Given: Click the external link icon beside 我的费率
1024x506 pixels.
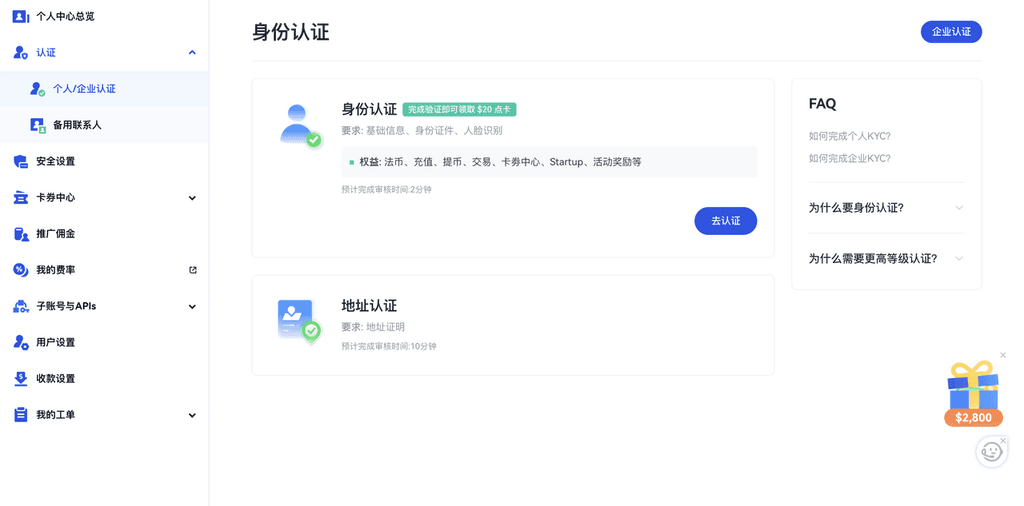Looking at the screenshot, I should [193, 270].
